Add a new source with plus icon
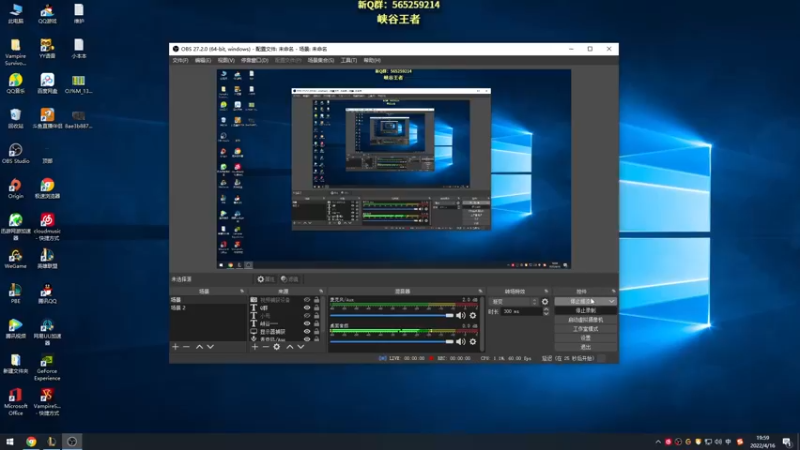The width and height of the screenshot is (800, 450). tap(255, 347)
